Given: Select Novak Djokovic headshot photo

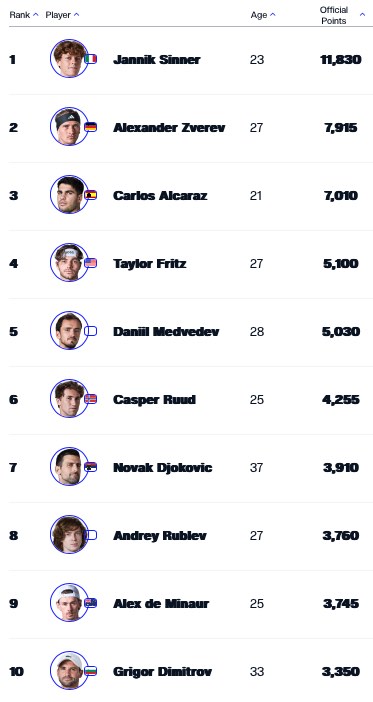Looking at the screenshot, I should pos(69,467).
